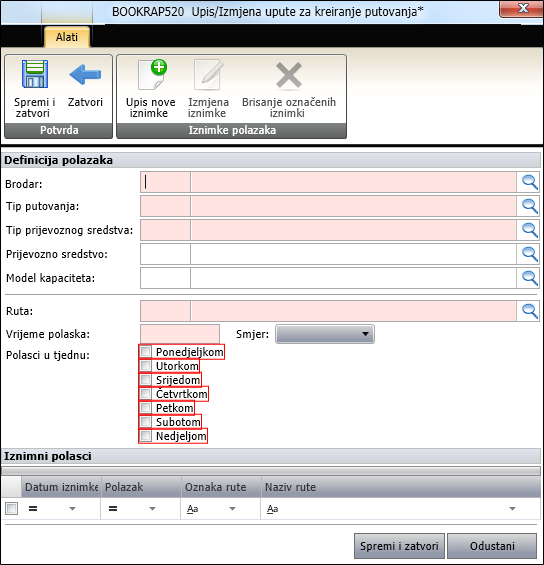
Task: Open the Datum iznimke filter operator dropdown
Action: 72,509
